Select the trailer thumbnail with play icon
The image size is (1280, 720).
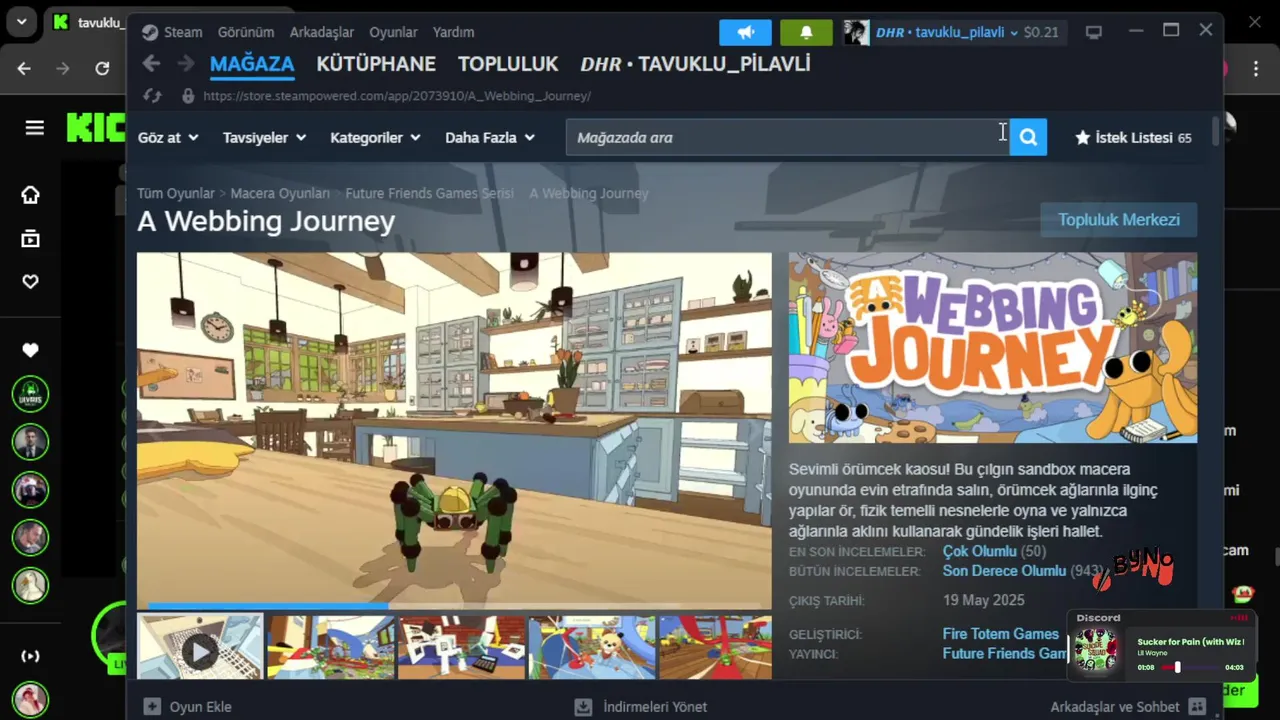point(200,648)
